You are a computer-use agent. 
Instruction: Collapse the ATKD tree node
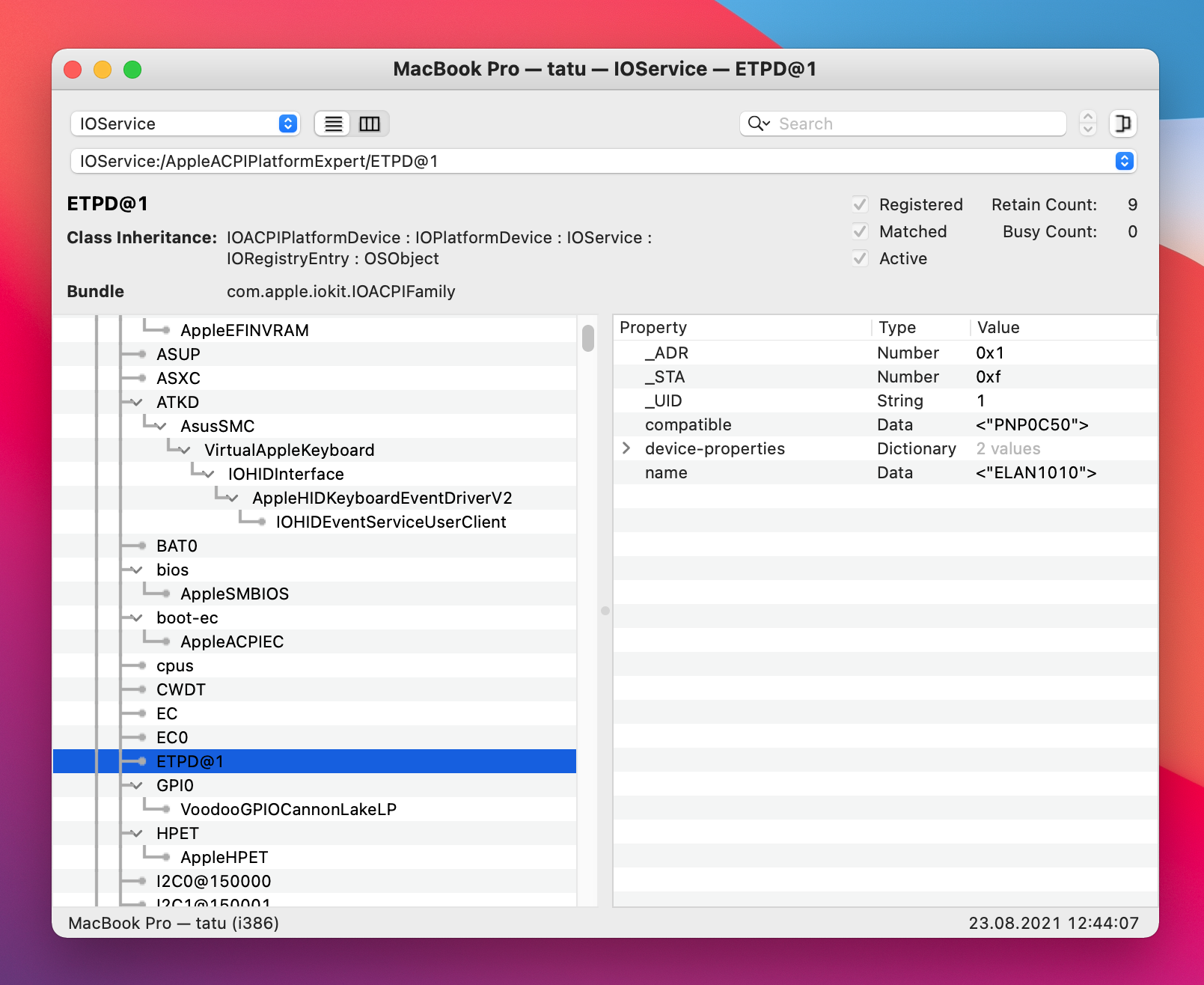(135, 402)
